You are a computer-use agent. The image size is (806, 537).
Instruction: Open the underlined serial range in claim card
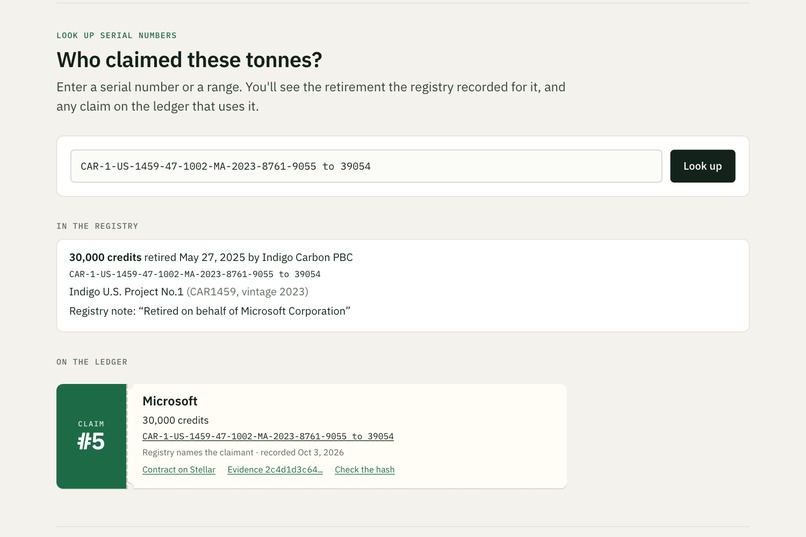click(268, 436)
